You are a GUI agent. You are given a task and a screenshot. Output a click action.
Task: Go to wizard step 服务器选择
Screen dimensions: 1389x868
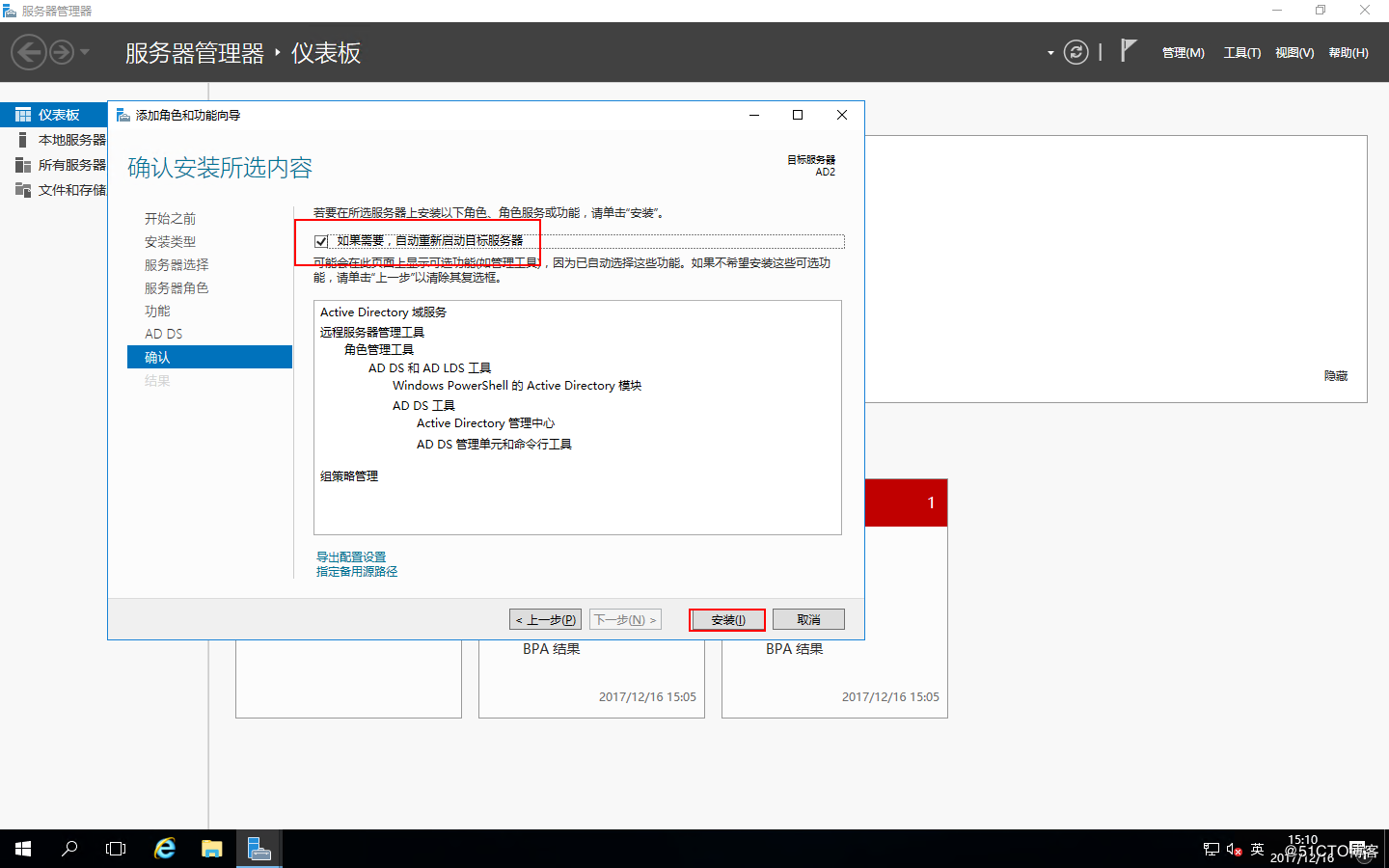point(177,265)
